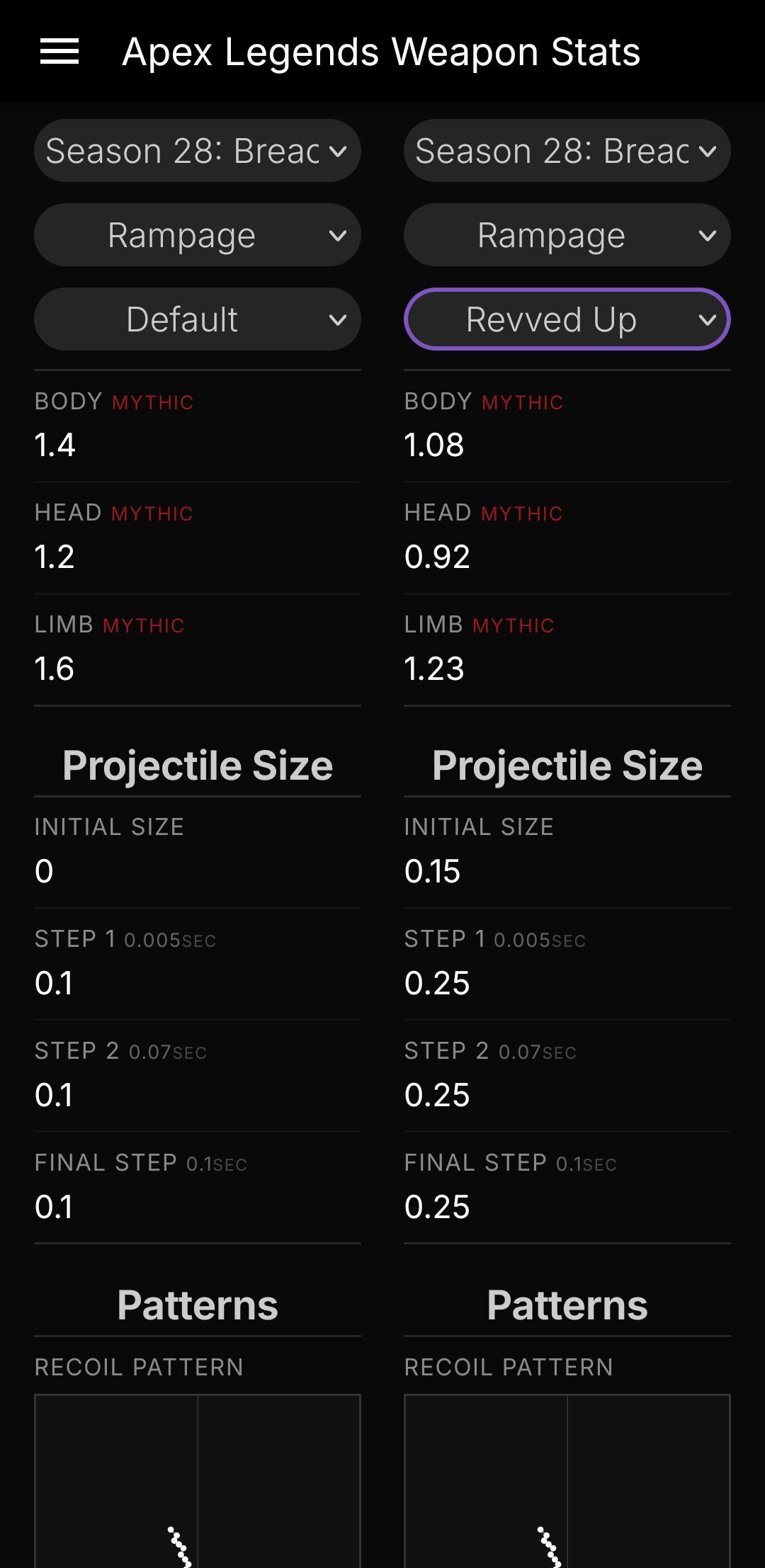Open right Rampage weapon dropdown

click(x=551, y=235)
